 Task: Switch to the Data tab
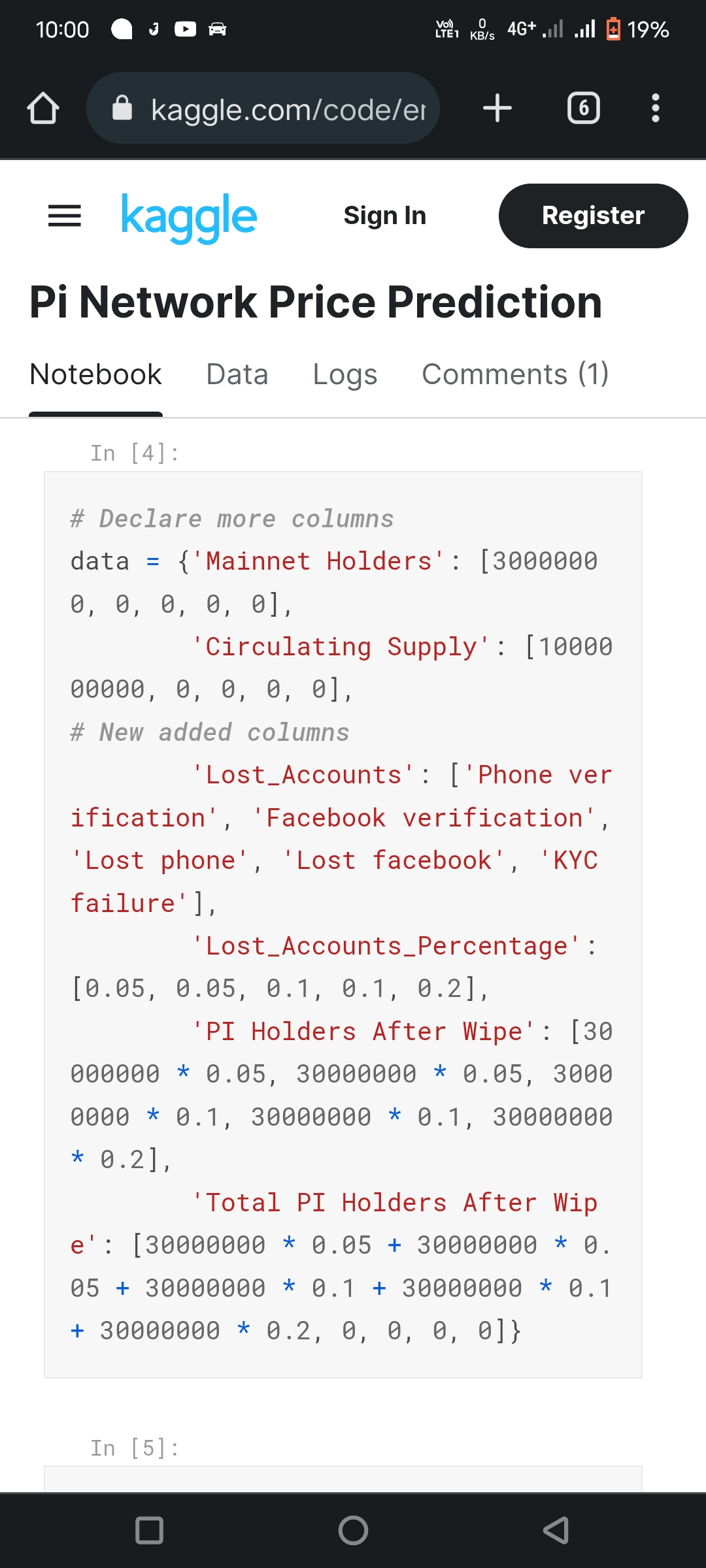pos(237,374)
